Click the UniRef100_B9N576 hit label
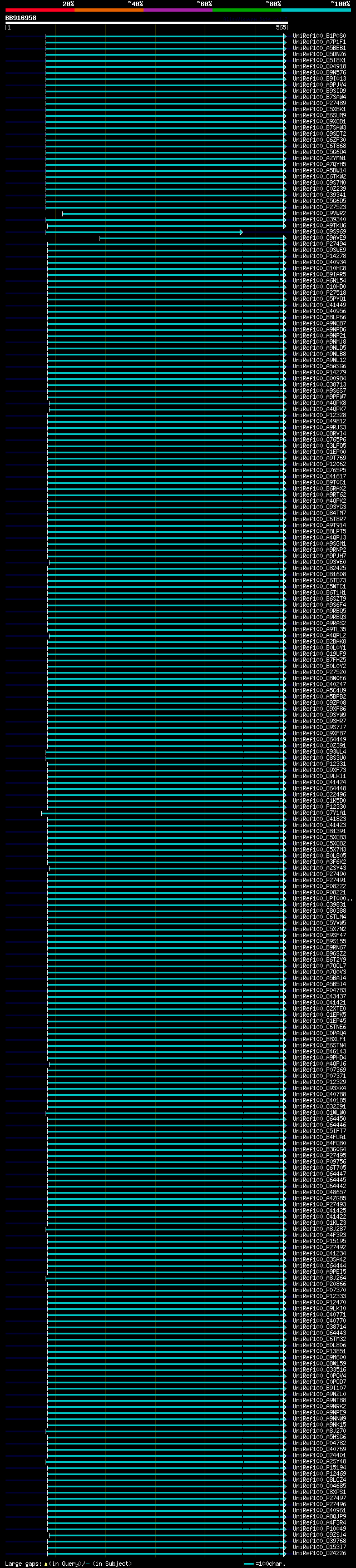Image resolution: width=356 pixels, height=1568 pixels. (319, 72)
